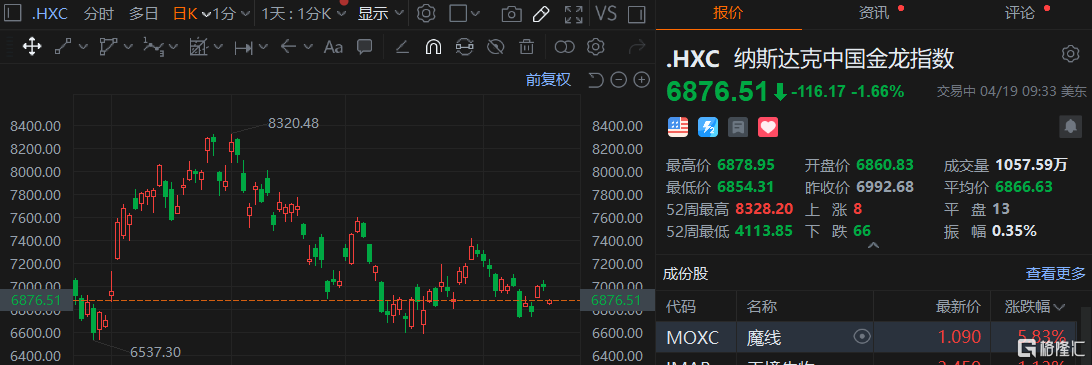Expand the range measurement options

pos(263,47)
